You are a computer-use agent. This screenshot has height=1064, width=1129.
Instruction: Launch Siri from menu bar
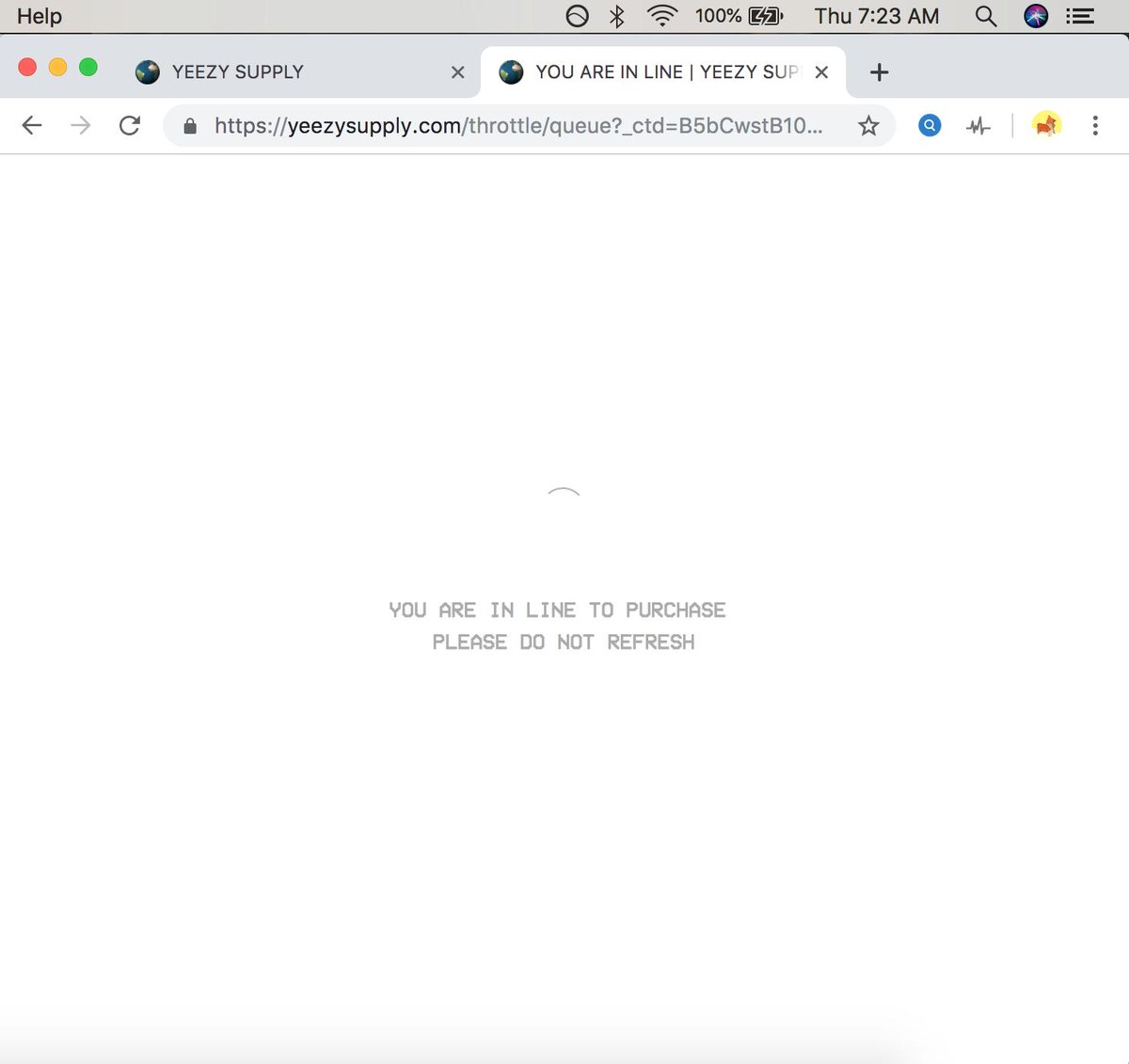(1036, 16)
